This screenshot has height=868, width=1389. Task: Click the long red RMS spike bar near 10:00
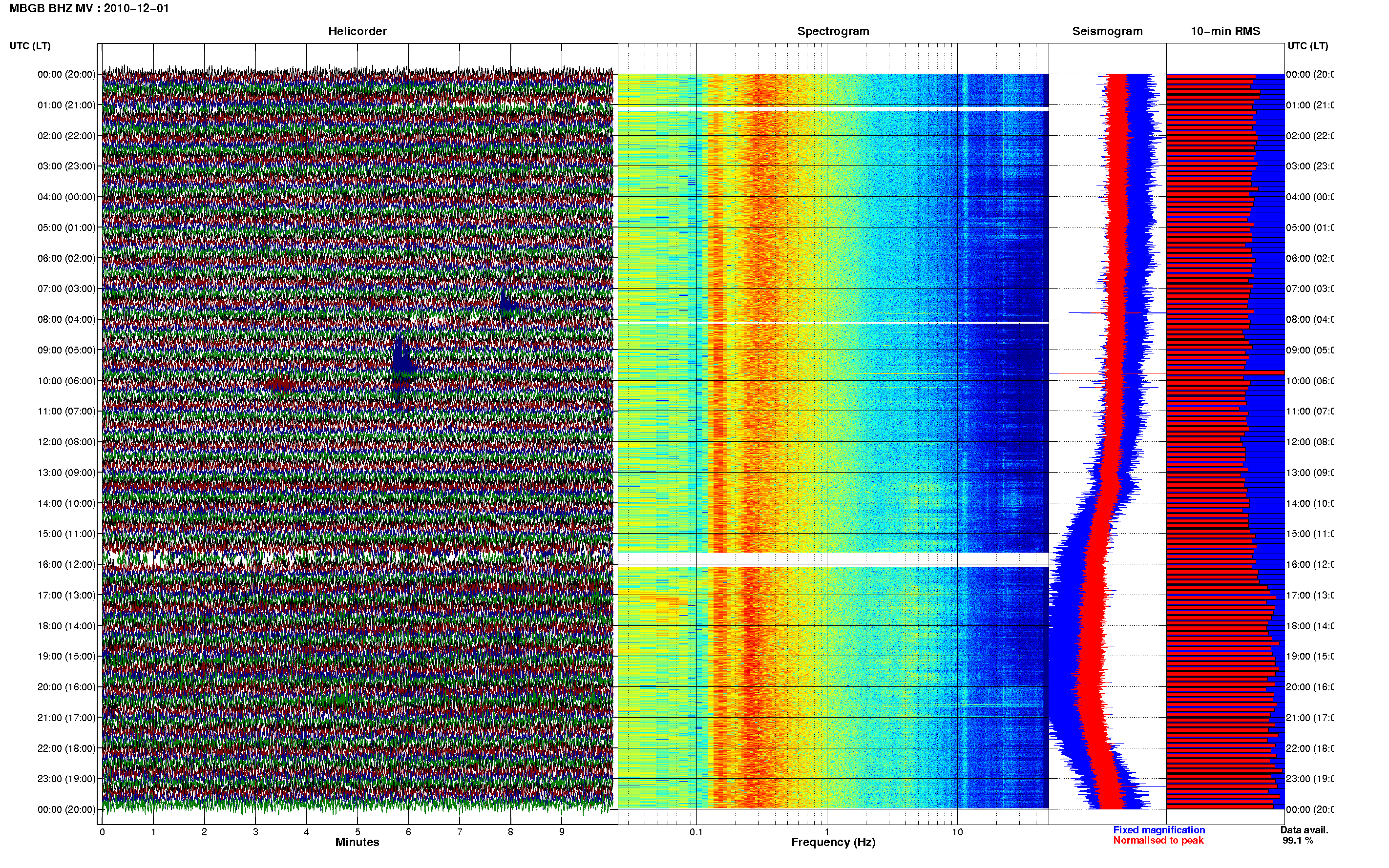[x=1225, y=373]
